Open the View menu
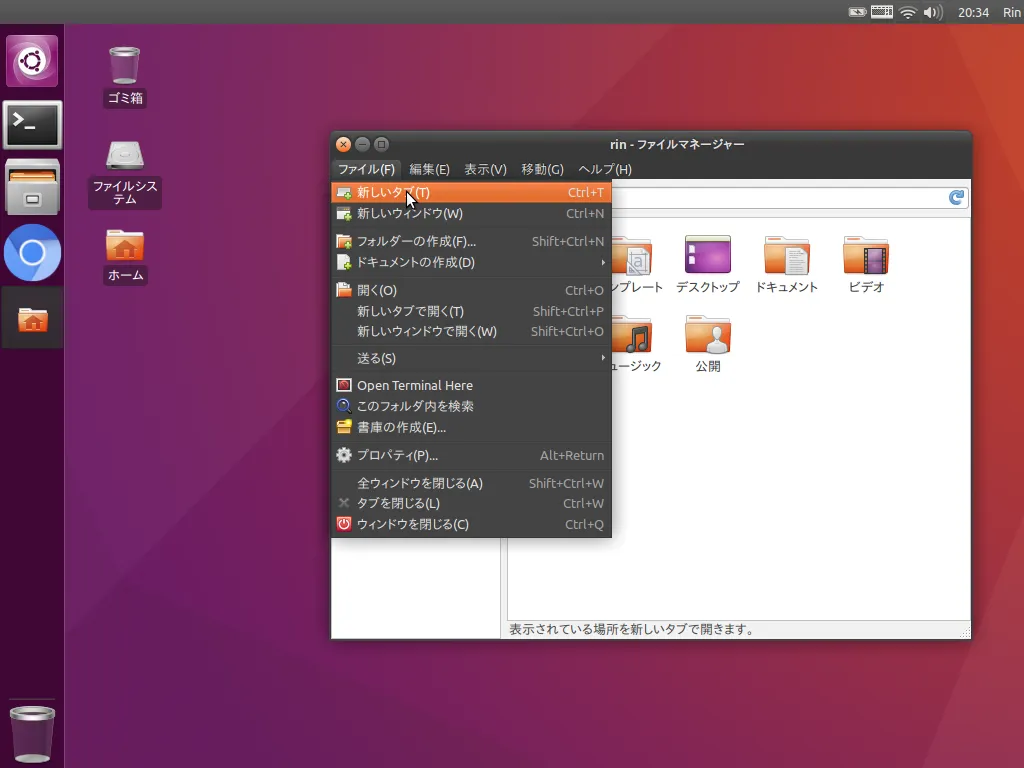This screenshot has height=768, width=1024. pos(485,169)
